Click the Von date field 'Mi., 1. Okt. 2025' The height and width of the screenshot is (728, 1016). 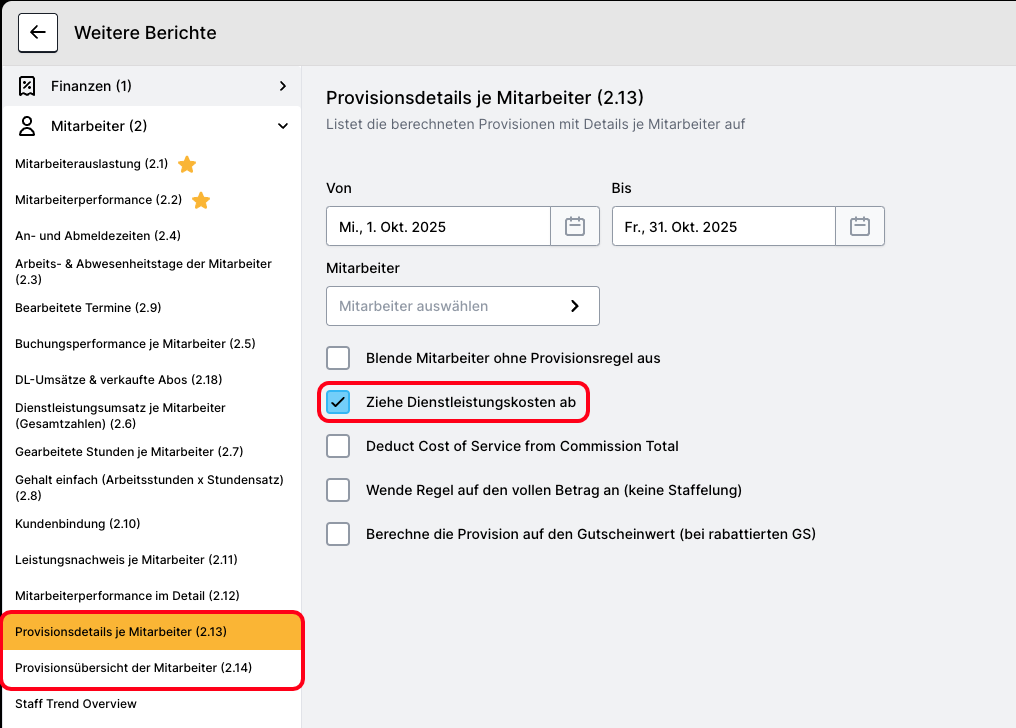[x=438, y=226]
